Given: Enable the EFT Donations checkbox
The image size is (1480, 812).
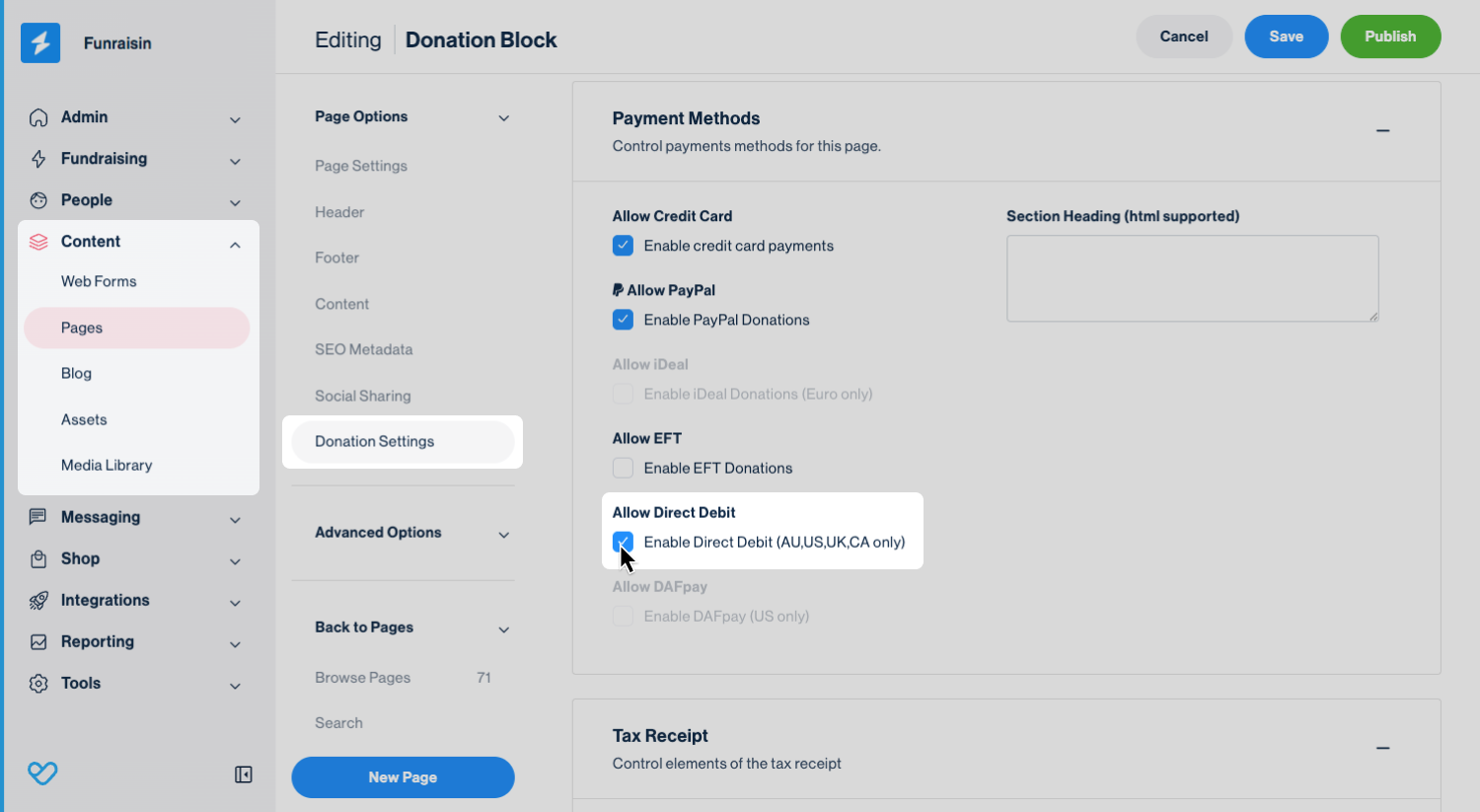Looking at the screenshot, I should 623,468.
